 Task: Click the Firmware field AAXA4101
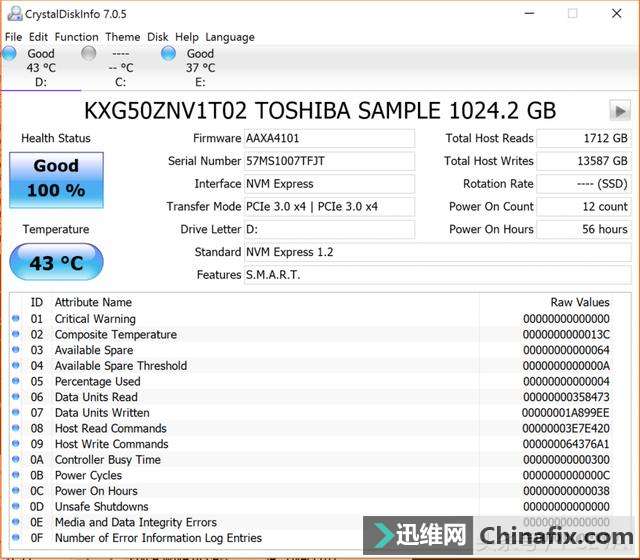(329, 138)
